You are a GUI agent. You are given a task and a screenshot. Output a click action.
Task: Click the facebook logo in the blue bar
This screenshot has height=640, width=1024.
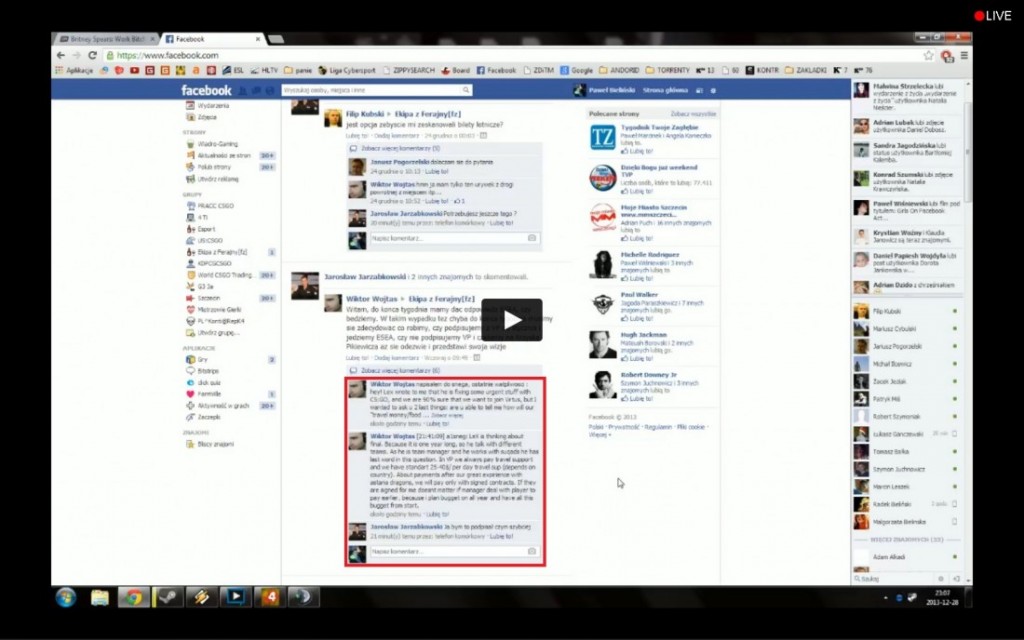pyautogui.click(x=206, y=90)
